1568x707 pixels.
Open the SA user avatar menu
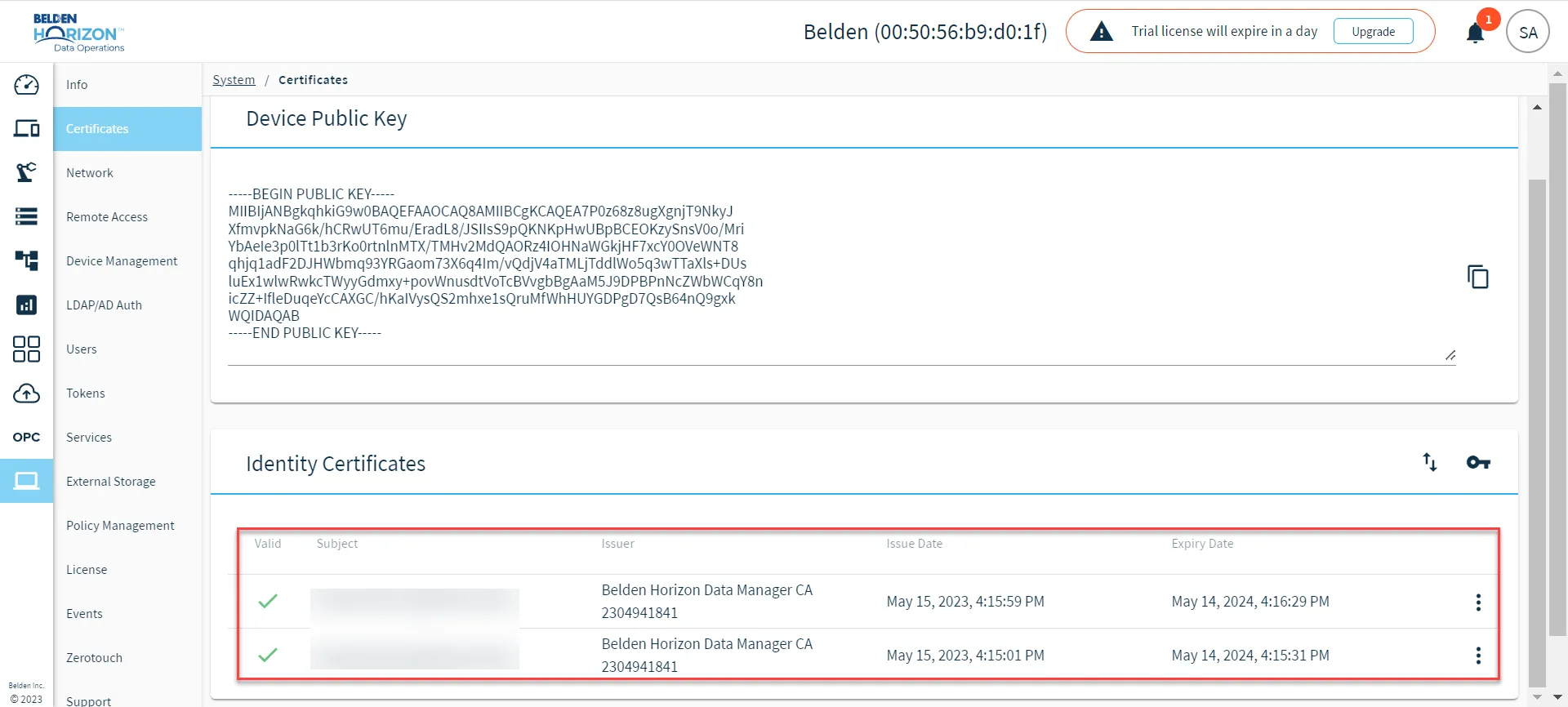point(1528,32)
